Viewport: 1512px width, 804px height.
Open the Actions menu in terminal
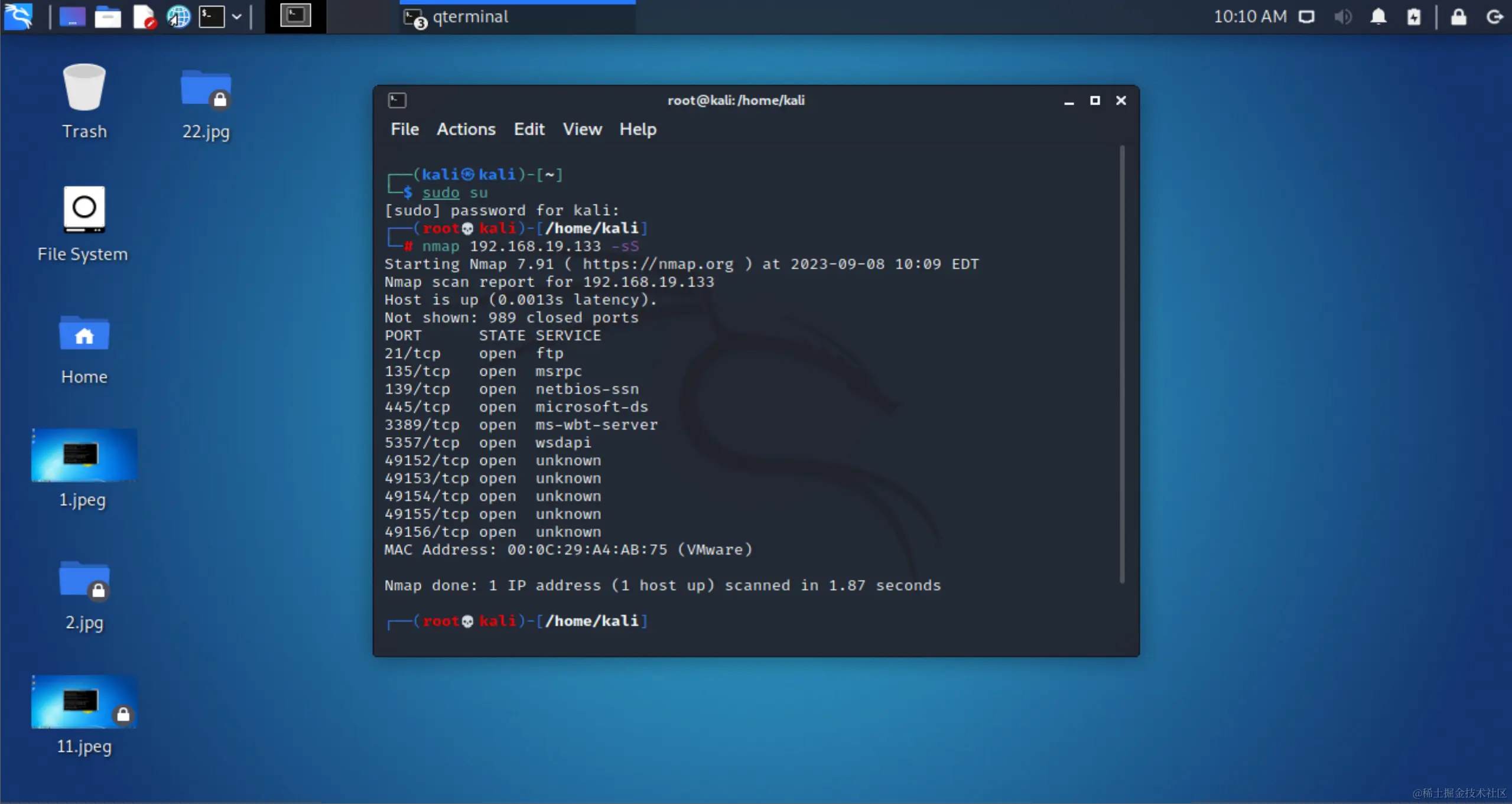pos(466,129)
